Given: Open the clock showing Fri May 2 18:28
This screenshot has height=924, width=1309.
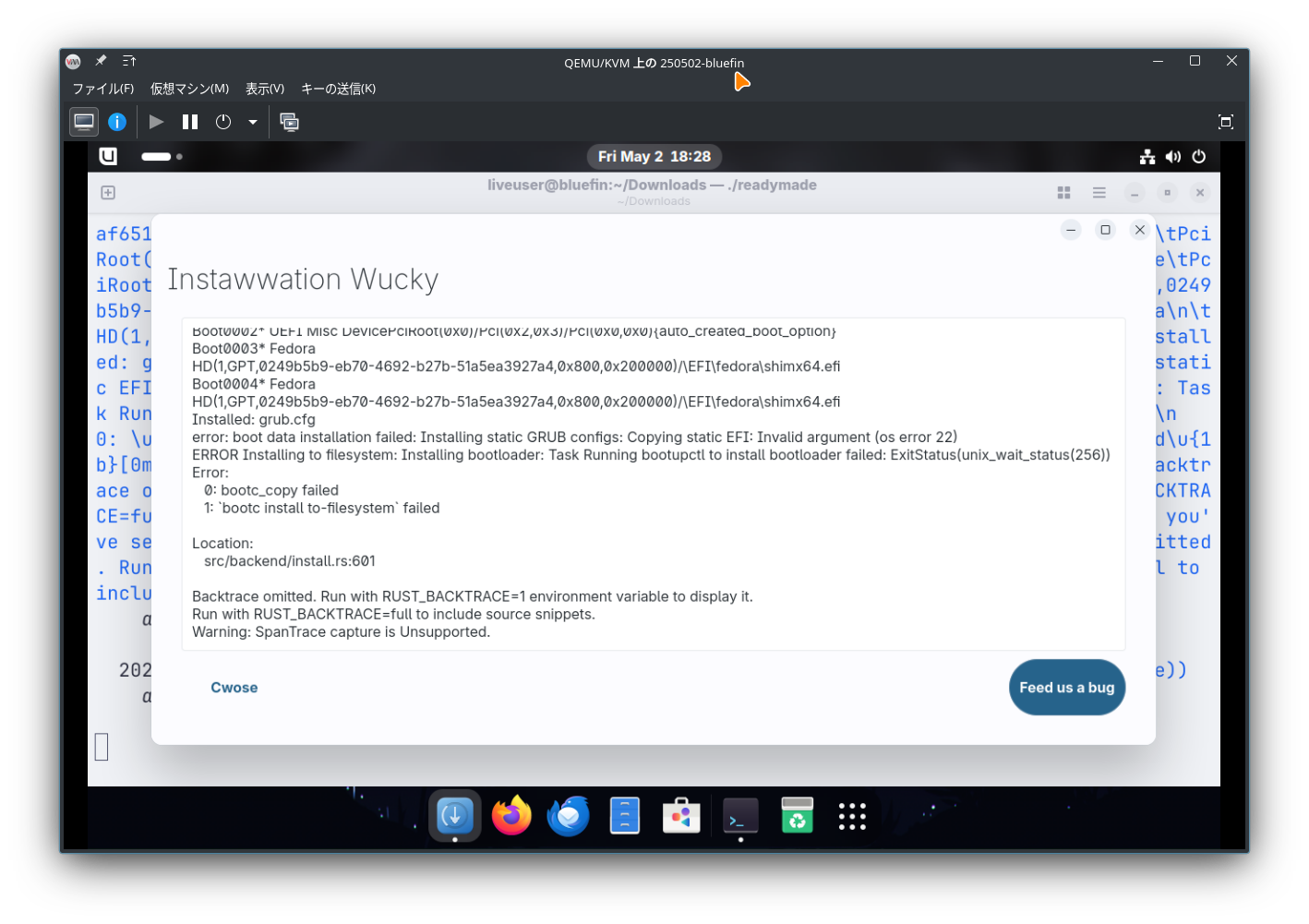Looking at the screenshot, I should point(654,157).
